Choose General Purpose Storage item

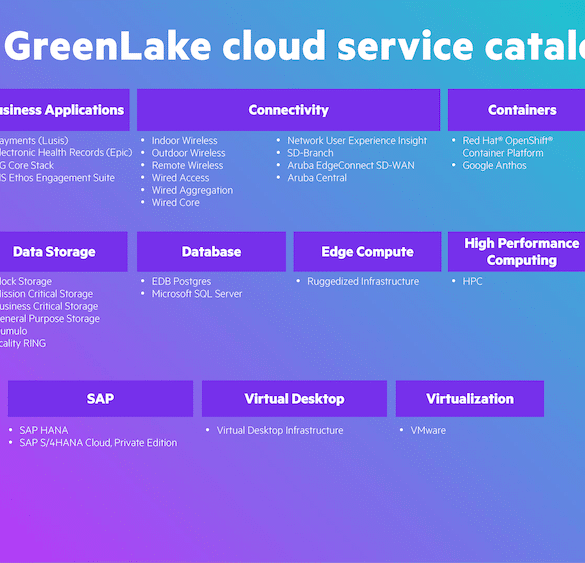click(x=50, y=319)
